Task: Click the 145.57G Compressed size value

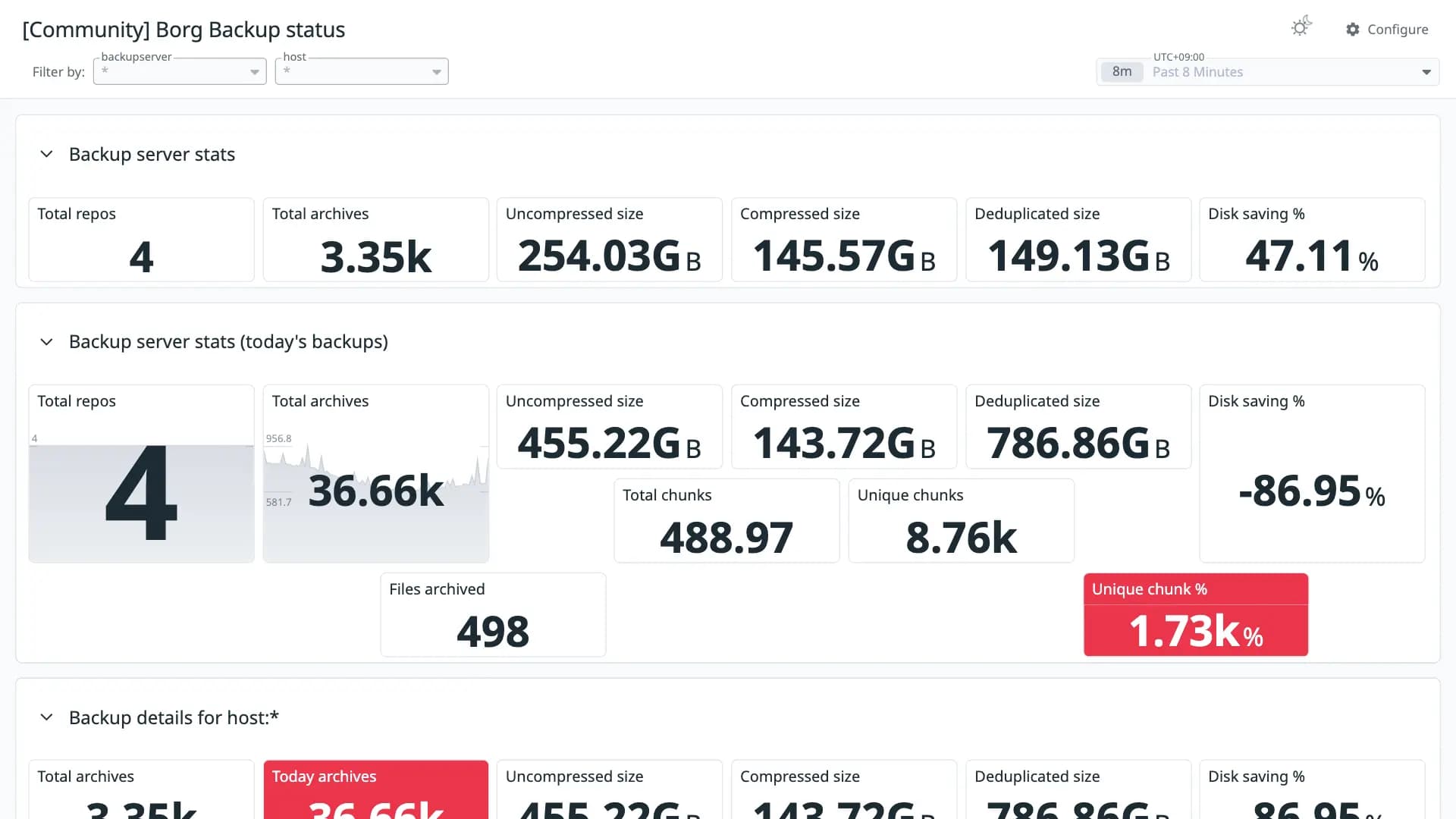Action: 844,256
